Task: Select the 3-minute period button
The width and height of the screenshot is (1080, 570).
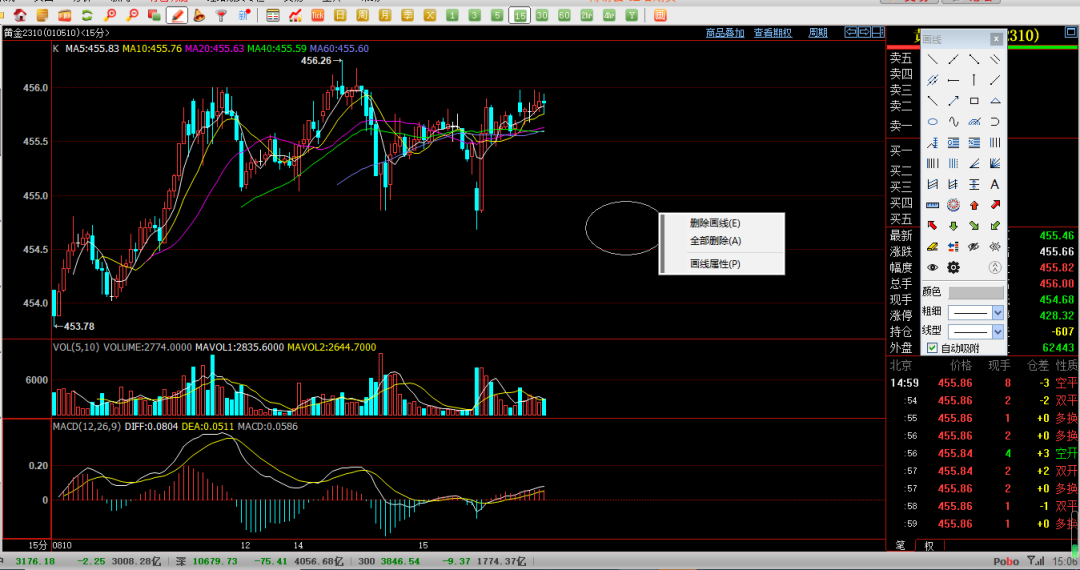Action: pos(475,15)
